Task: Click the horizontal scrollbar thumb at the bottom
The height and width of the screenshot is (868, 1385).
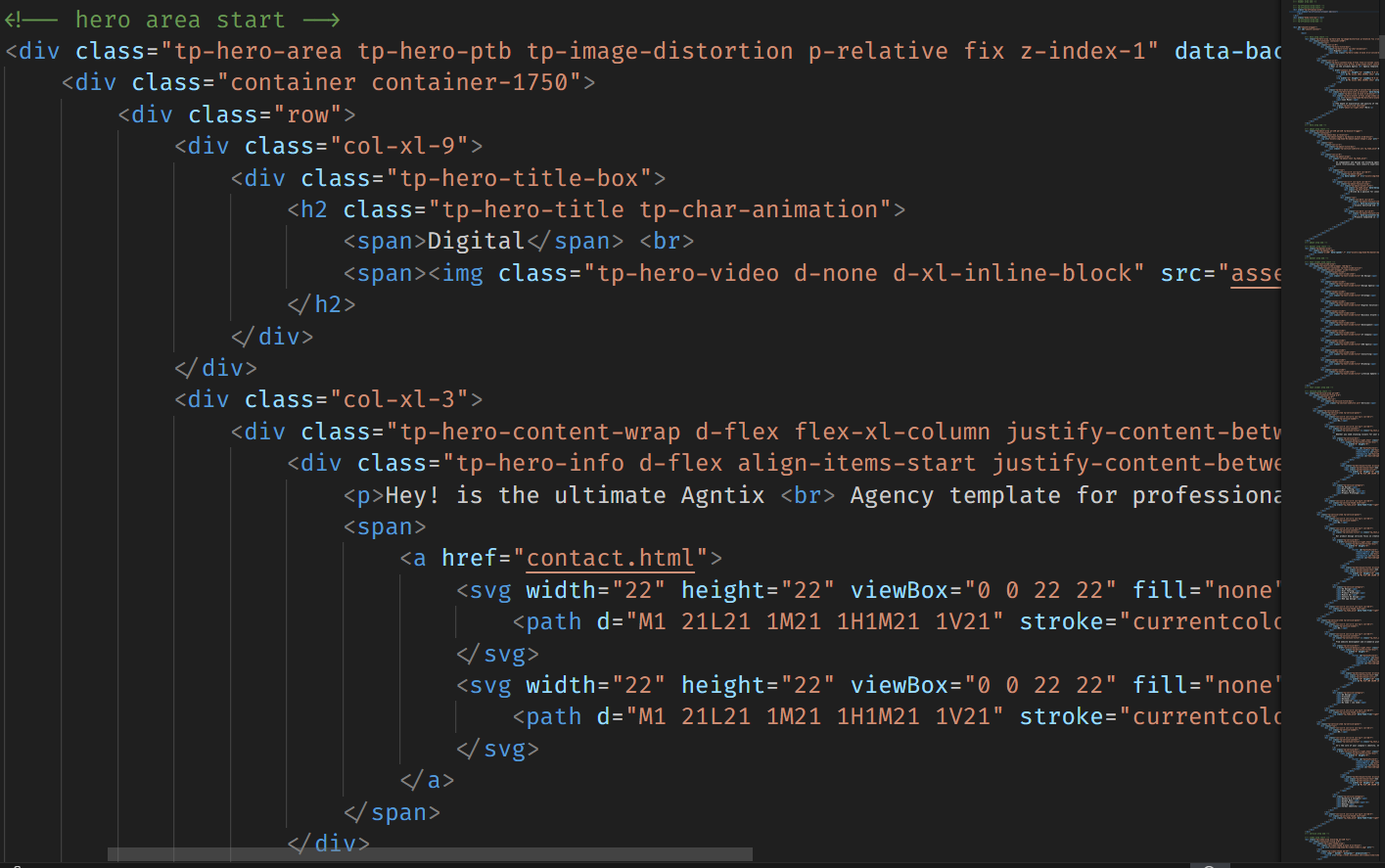Action: [430, 854]
